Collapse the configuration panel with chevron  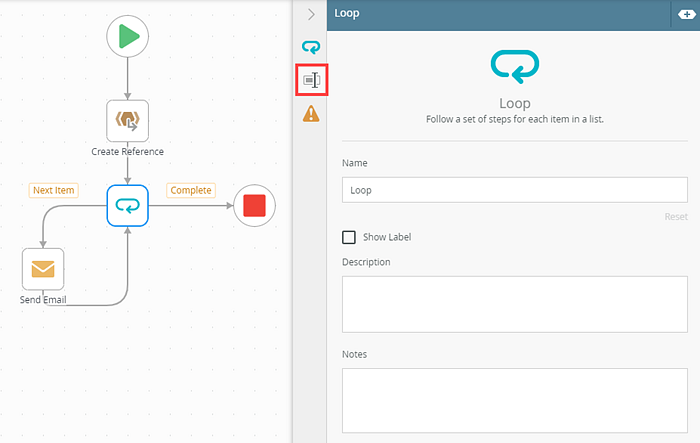coord(311,14)
